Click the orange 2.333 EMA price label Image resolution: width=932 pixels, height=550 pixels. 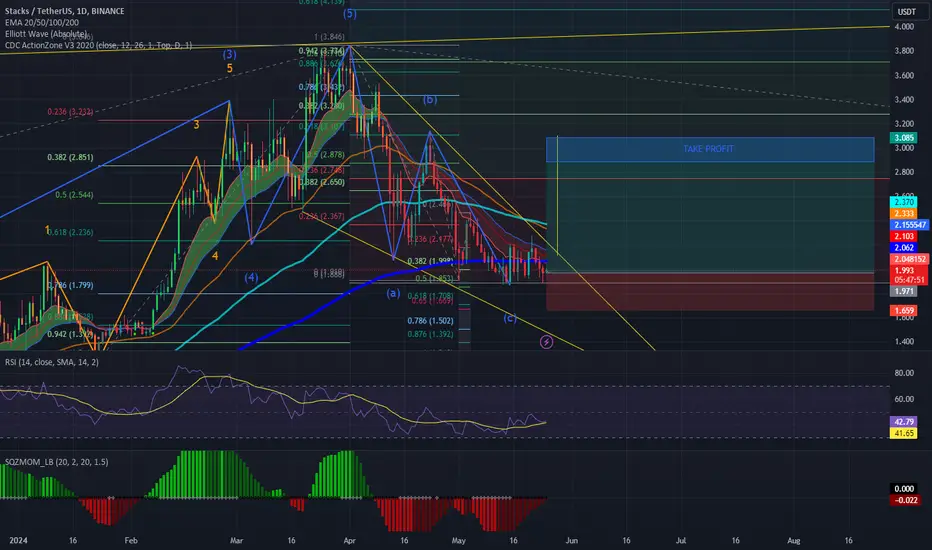click(903, 213)
